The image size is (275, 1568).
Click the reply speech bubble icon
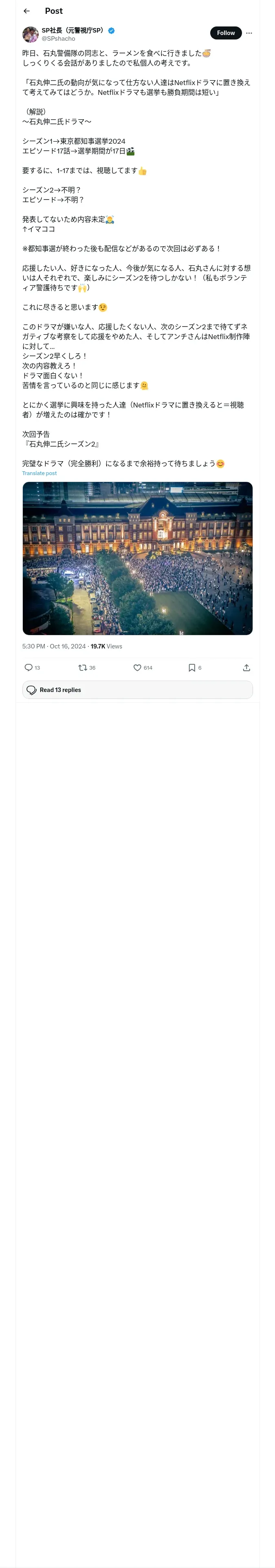(x=29, y=668)
